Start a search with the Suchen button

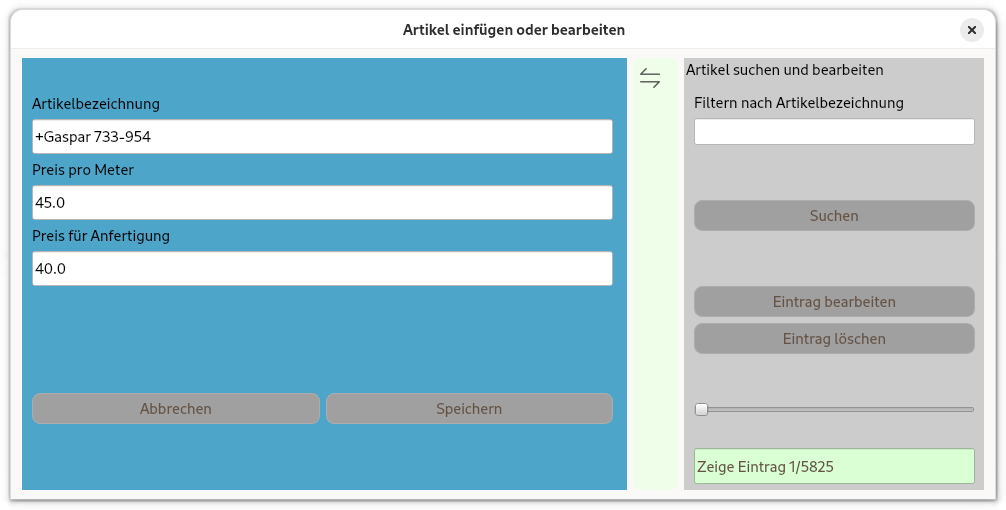click(834, 216)
